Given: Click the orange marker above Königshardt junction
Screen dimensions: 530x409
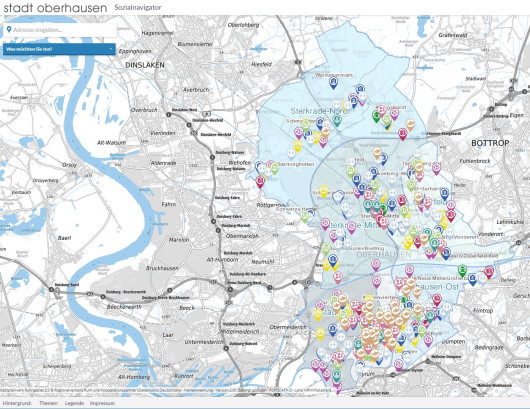Looking at the screenshot, I should (410, 125).
